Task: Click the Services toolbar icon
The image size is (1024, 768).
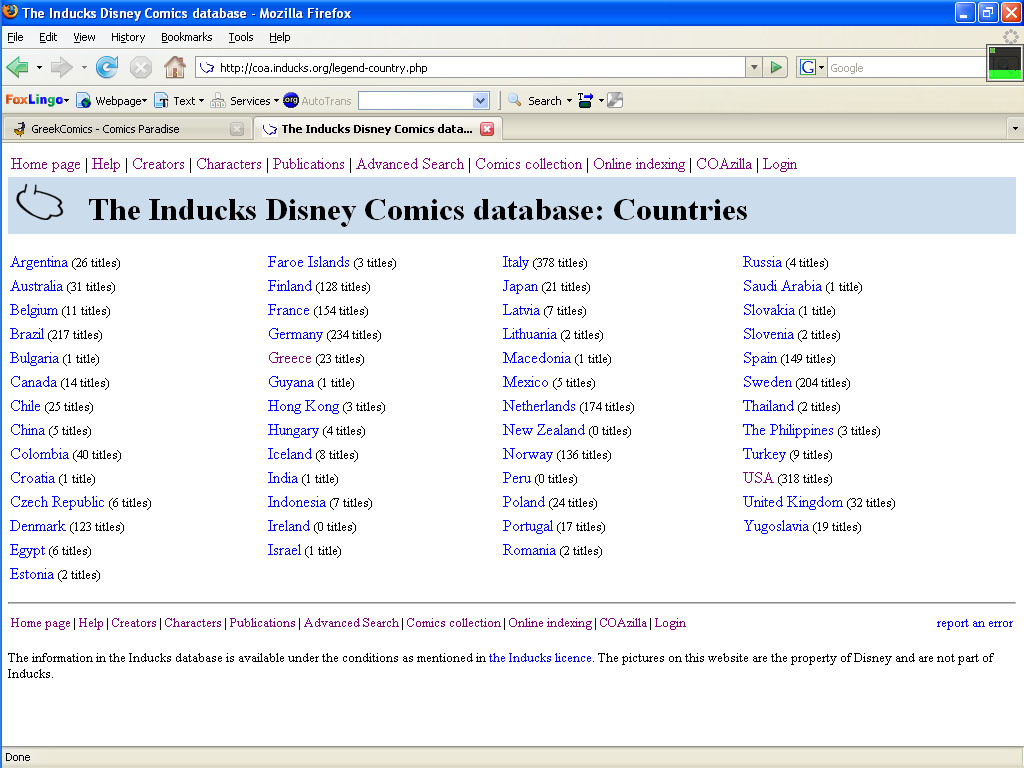Action: (x=218, y=101)
